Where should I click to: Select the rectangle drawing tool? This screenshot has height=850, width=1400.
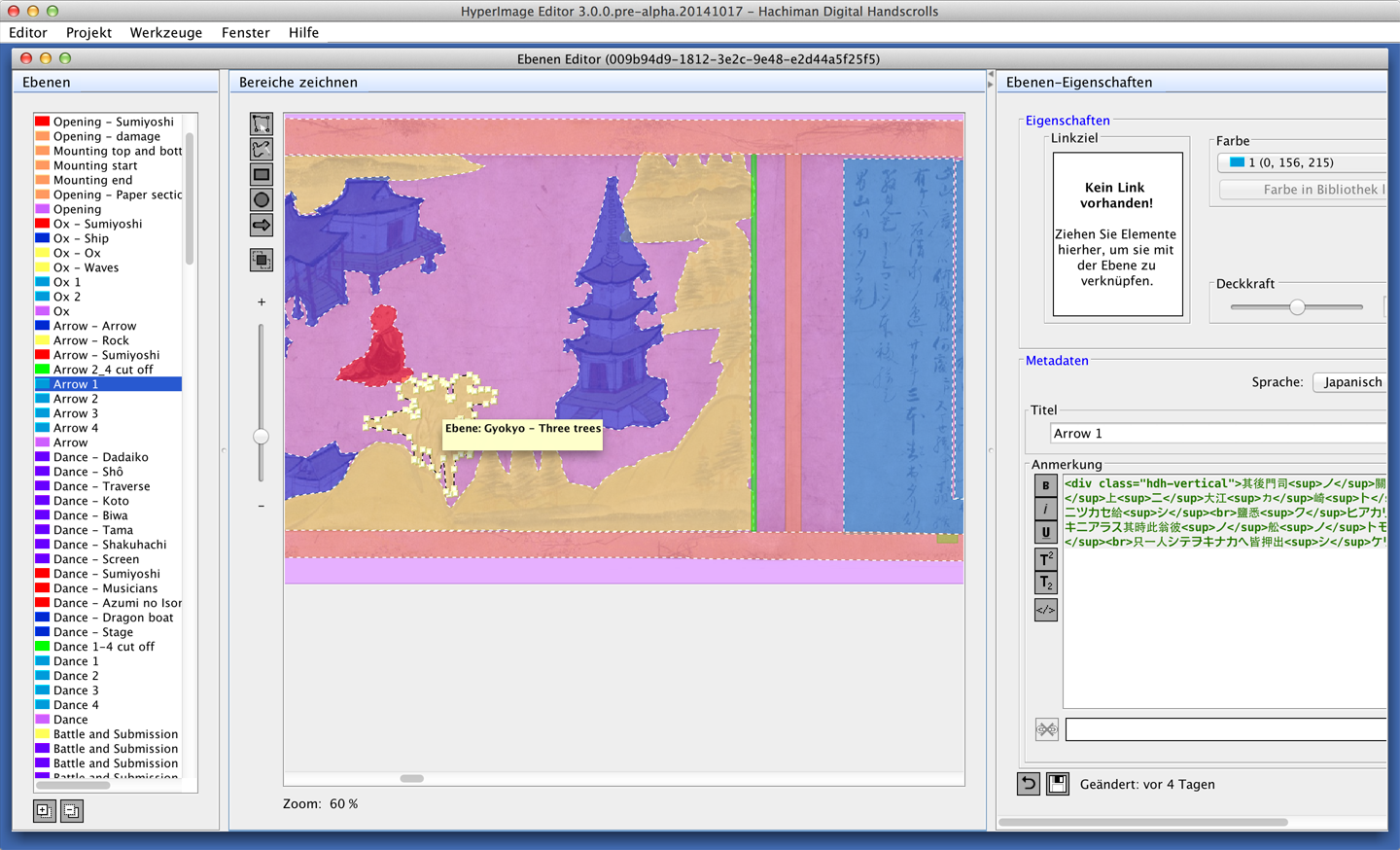(x=261, y=174)
